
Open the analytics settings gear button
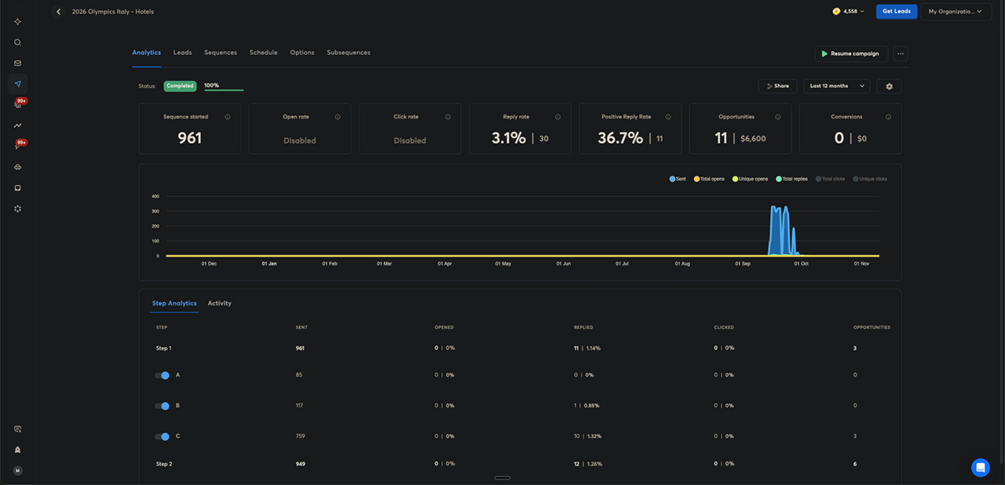889,86
